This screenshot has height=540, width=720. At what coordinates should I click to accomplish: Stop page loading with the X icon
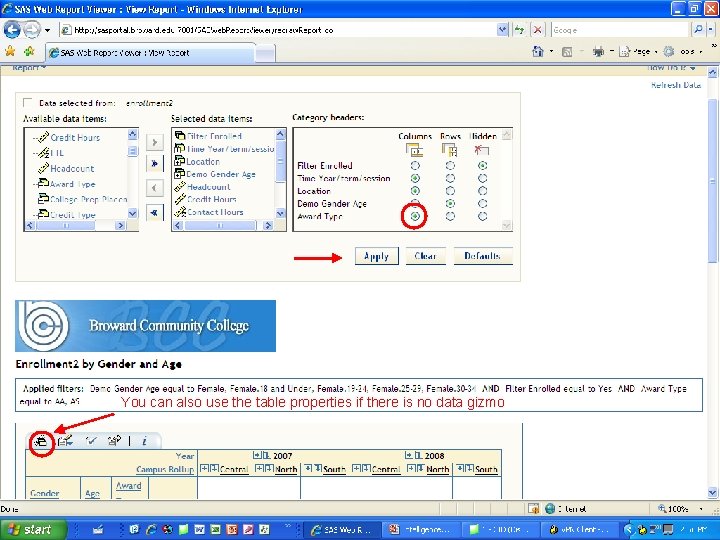pos(537,30)
